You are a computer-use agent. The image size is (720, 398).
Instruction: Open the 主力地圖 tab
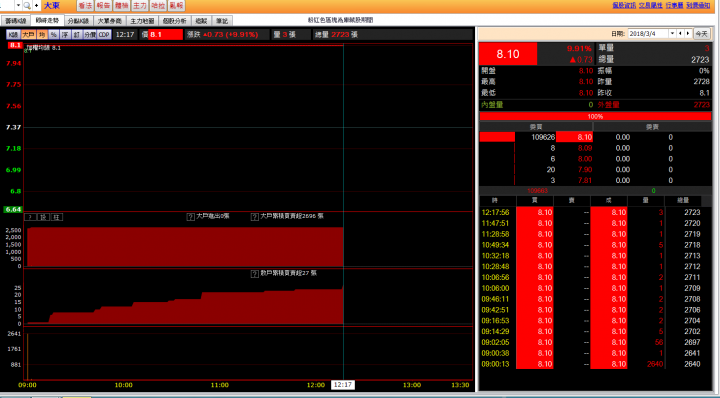coord(142,21)
